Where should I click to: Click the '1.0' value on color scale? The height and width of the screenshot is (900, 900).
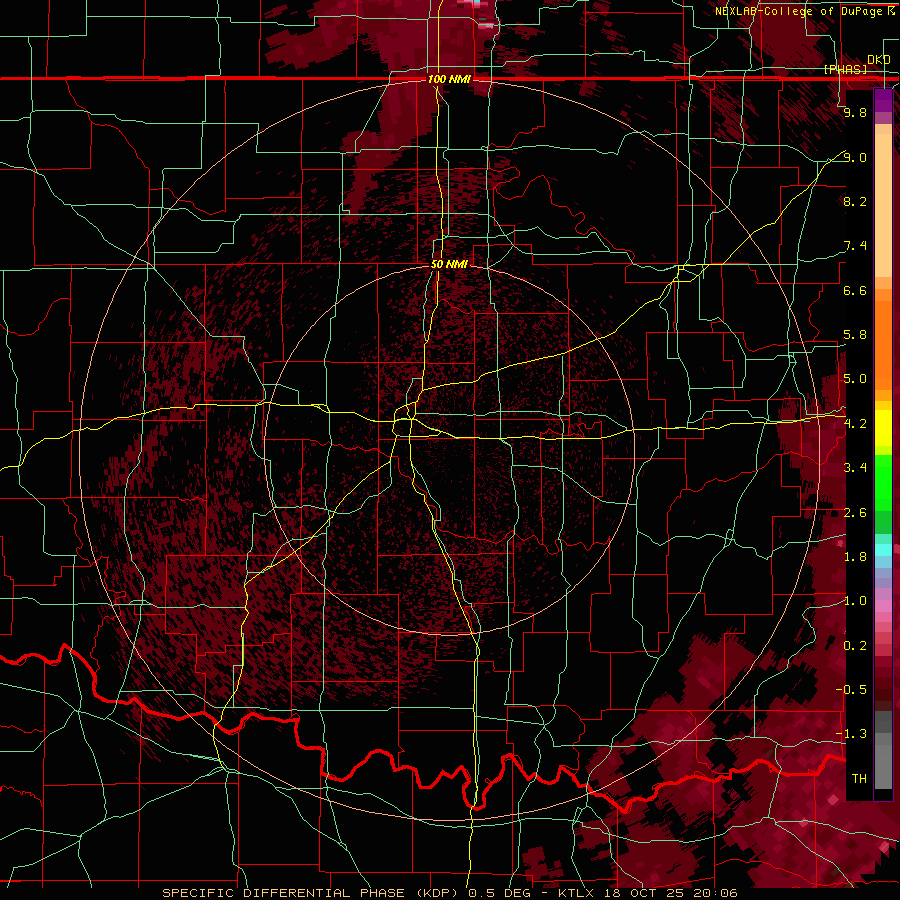[x=855, y=601]
